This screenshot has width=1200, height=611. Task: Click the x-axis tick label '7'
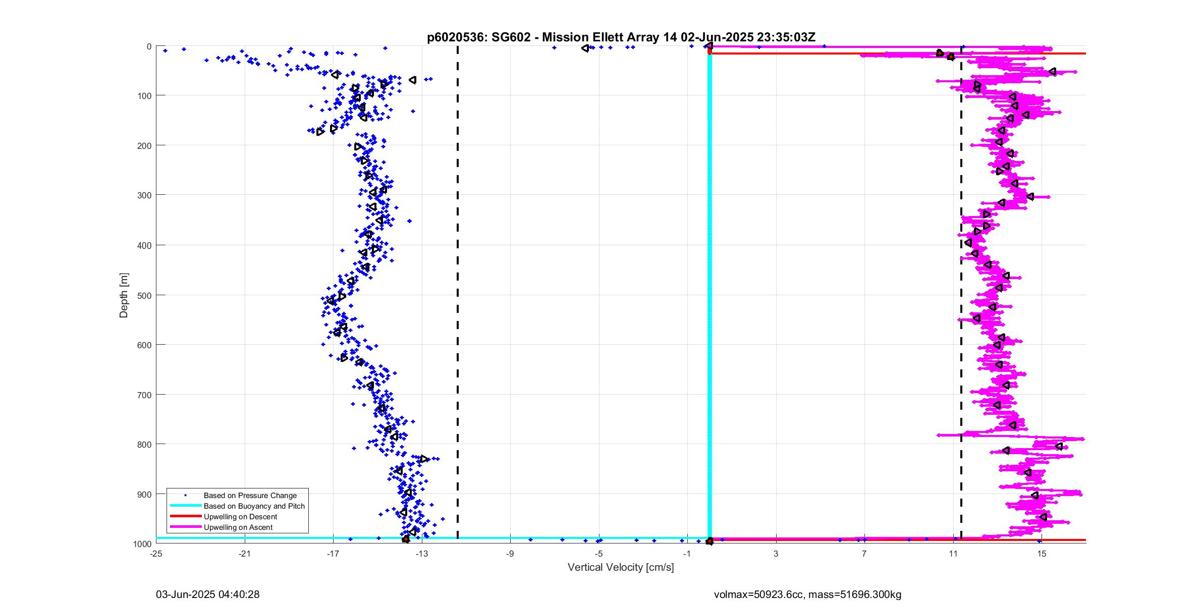point(864,553)
